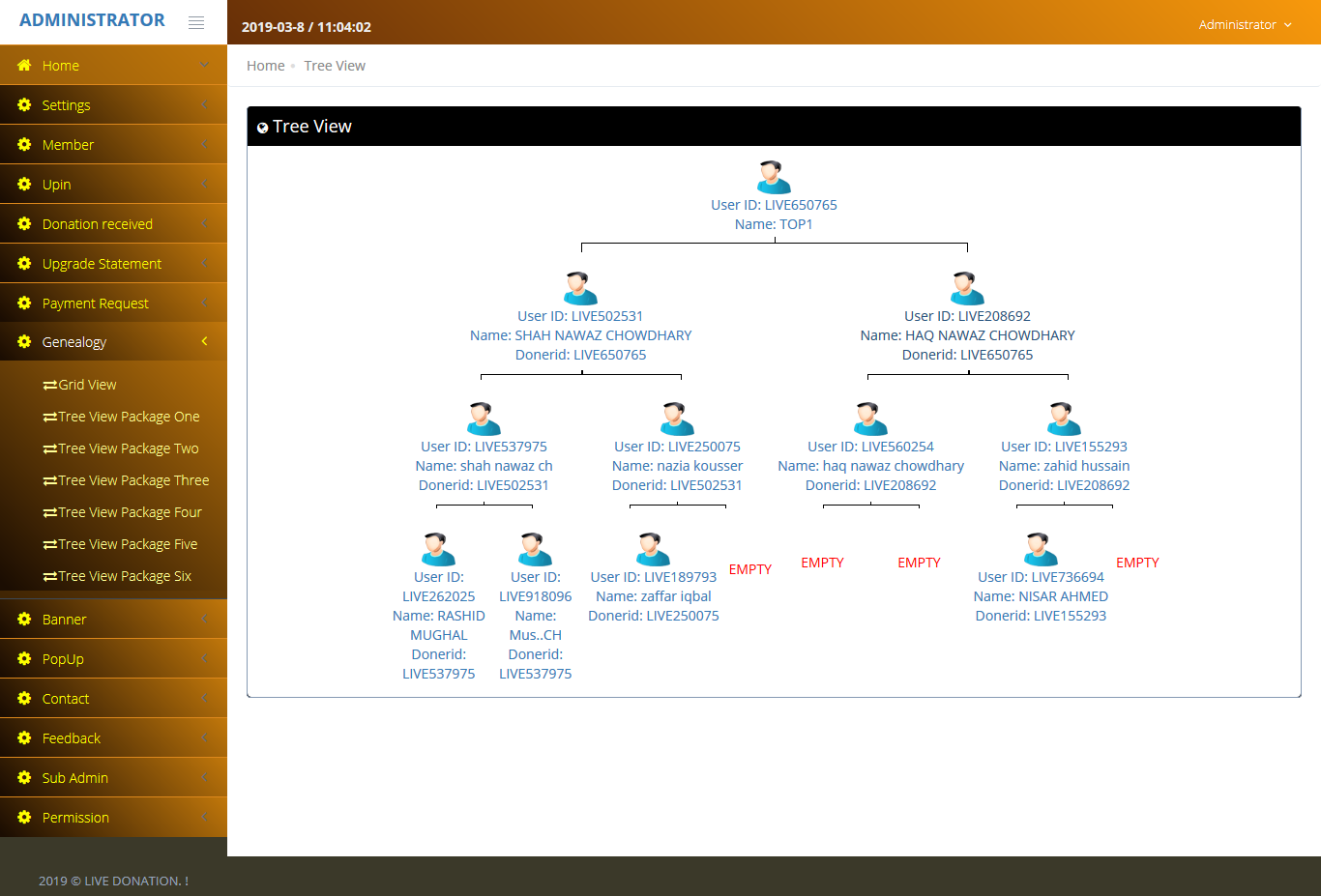Image resolution: width=1321 pixels, height=896 pixels.
Task: Click the nazia kousser user avatar
Action: coord(677,419)
